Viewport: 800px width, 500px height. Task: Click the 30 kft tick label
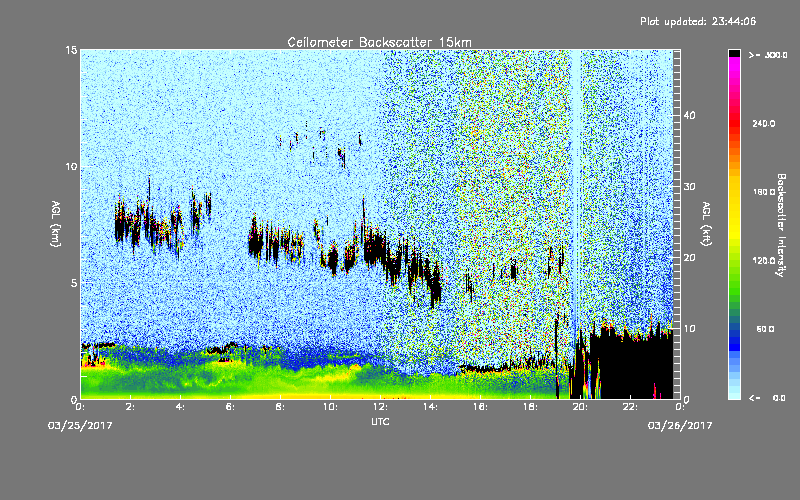click(x=689, y=187)
